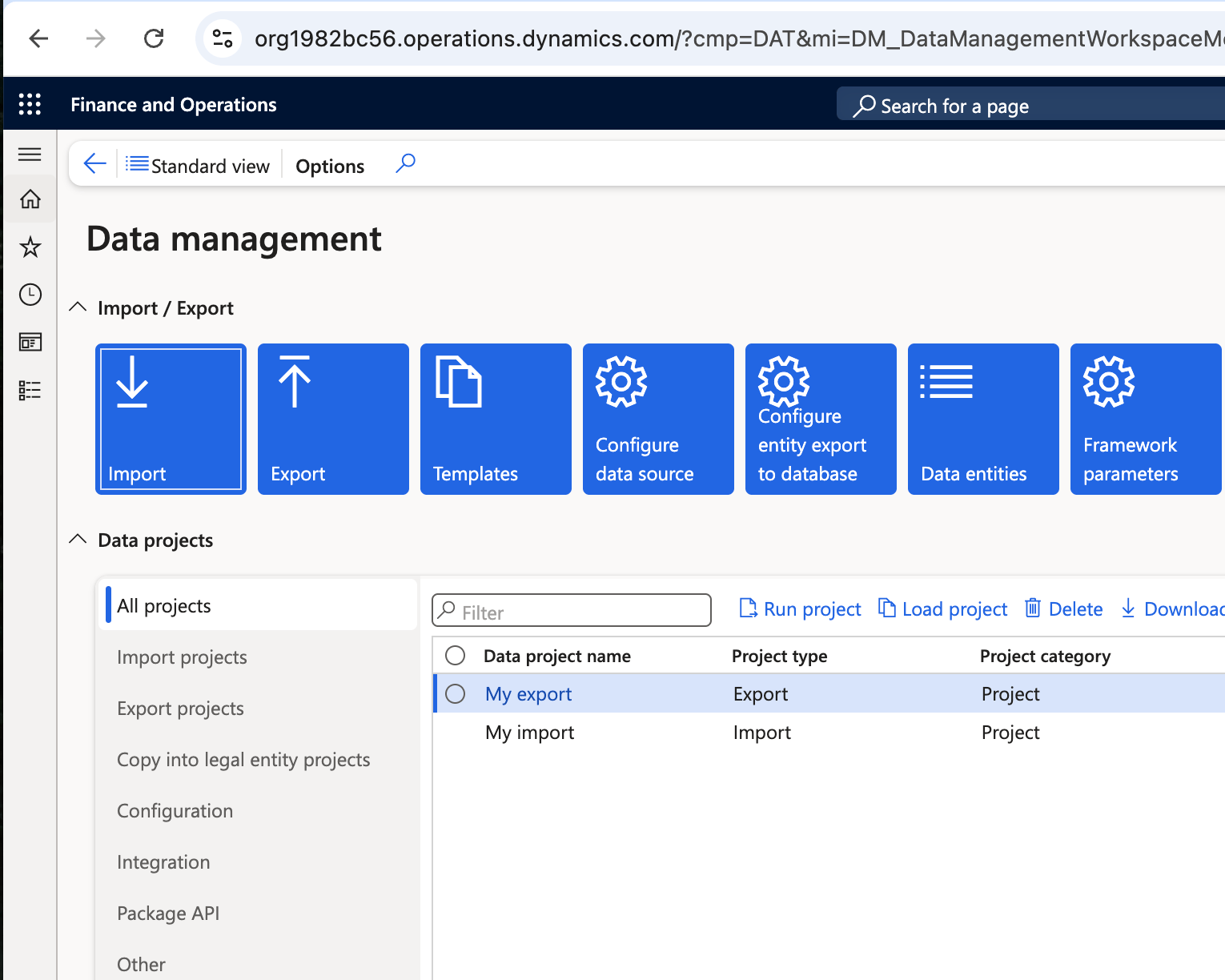1225x980 pixels.
Task: Go to Home in the left sidebar
Action: (30, 199)
